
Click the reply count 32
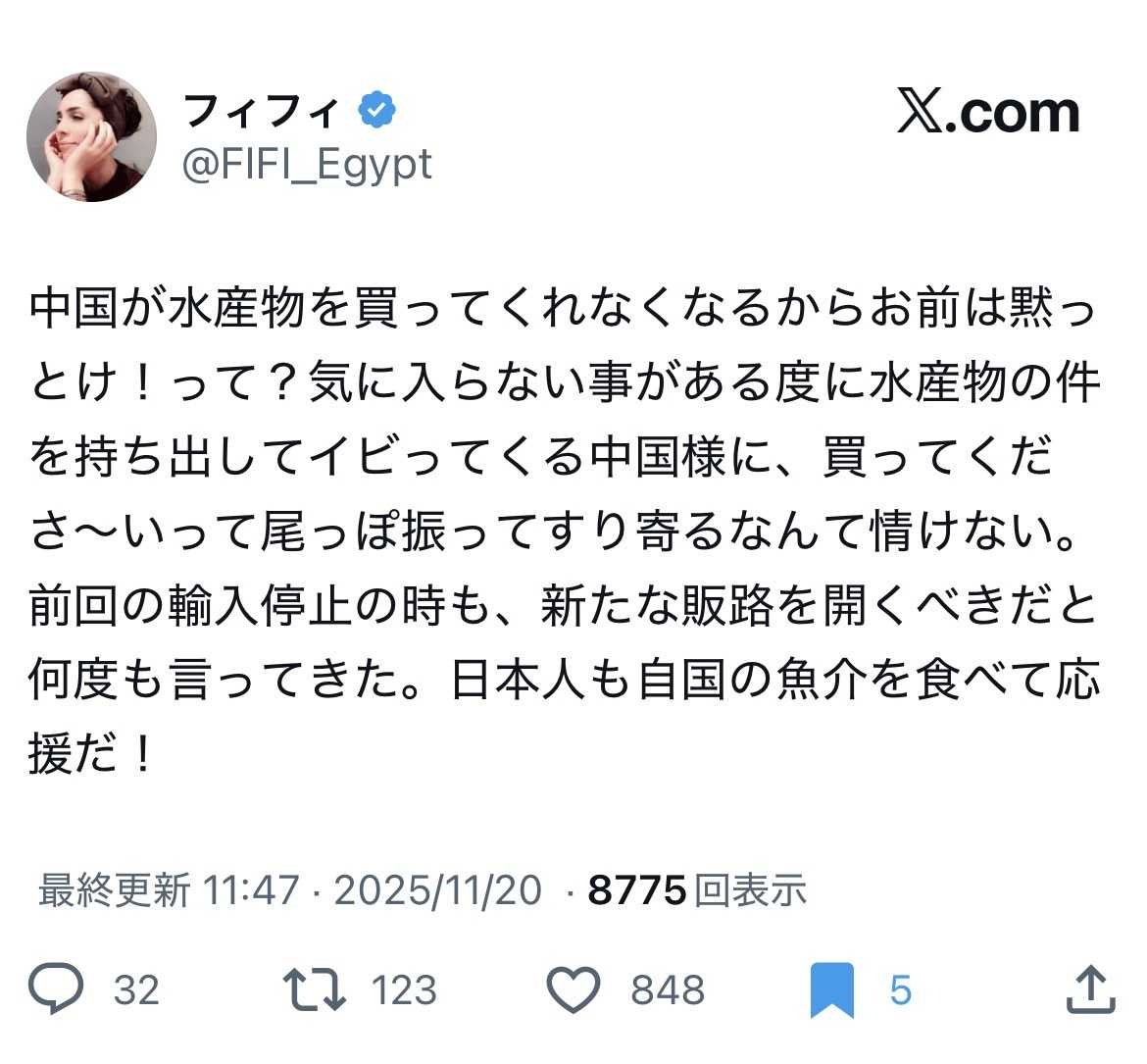(x=136, y=989)
